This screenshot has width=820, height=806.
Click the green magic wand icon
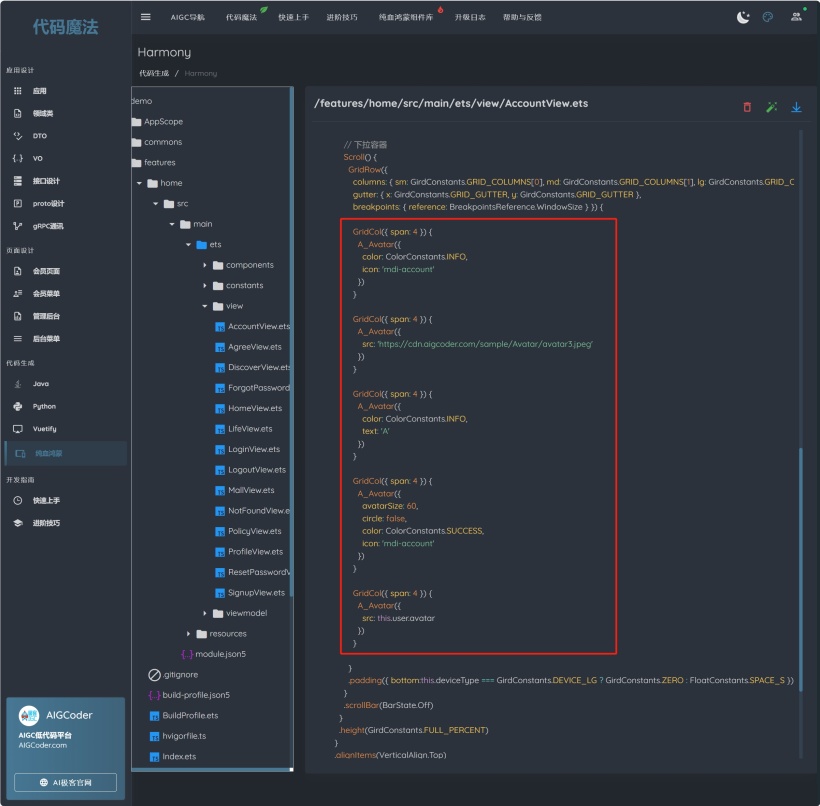772,107
